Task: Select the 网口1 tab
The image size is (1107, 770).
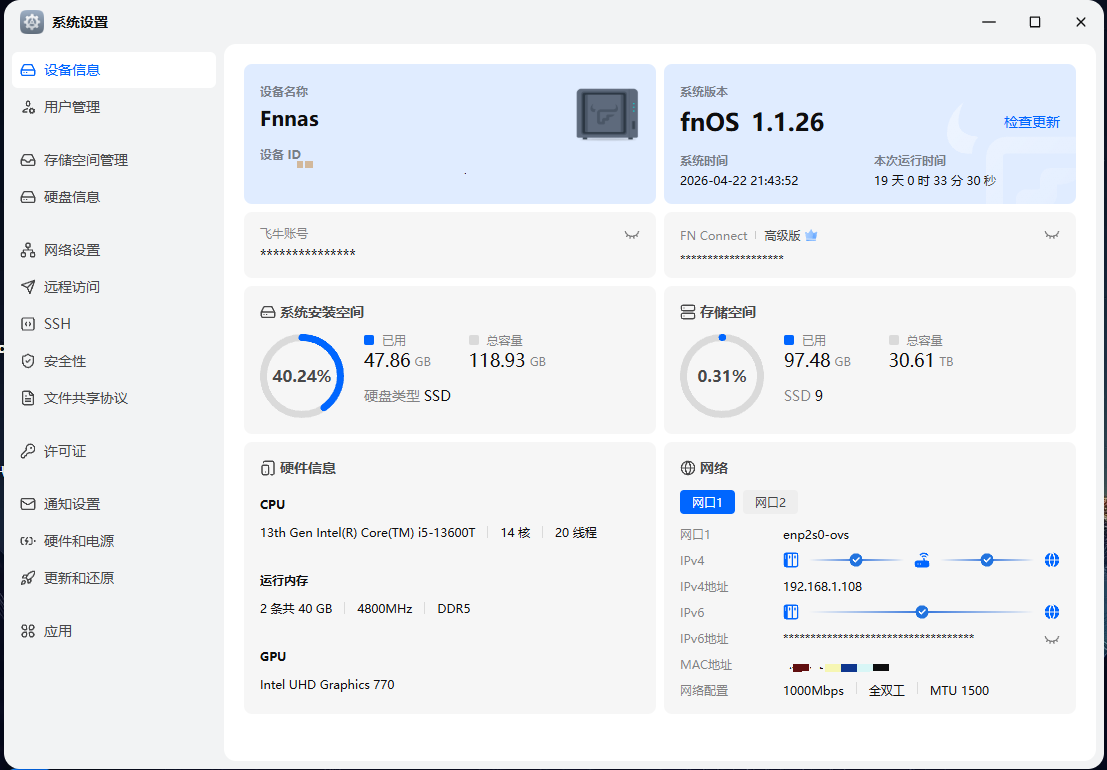Action: 707,502
